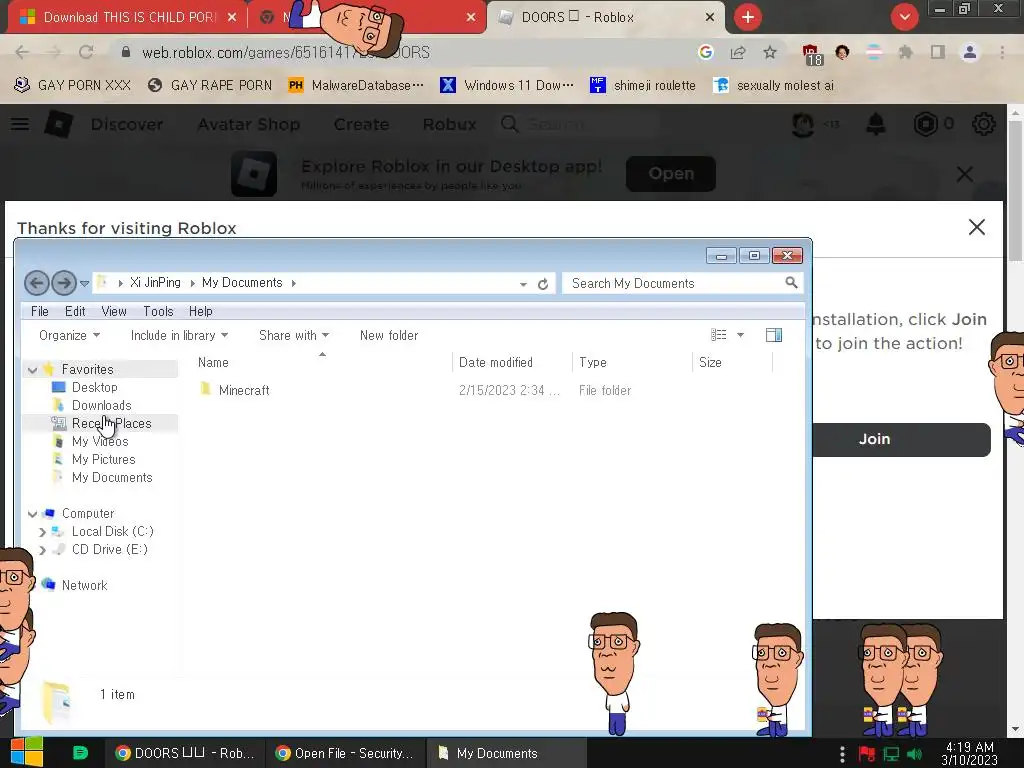1024x768 pixels.
Task: Bookmark this page with the star icon
Action: point(770,52)
